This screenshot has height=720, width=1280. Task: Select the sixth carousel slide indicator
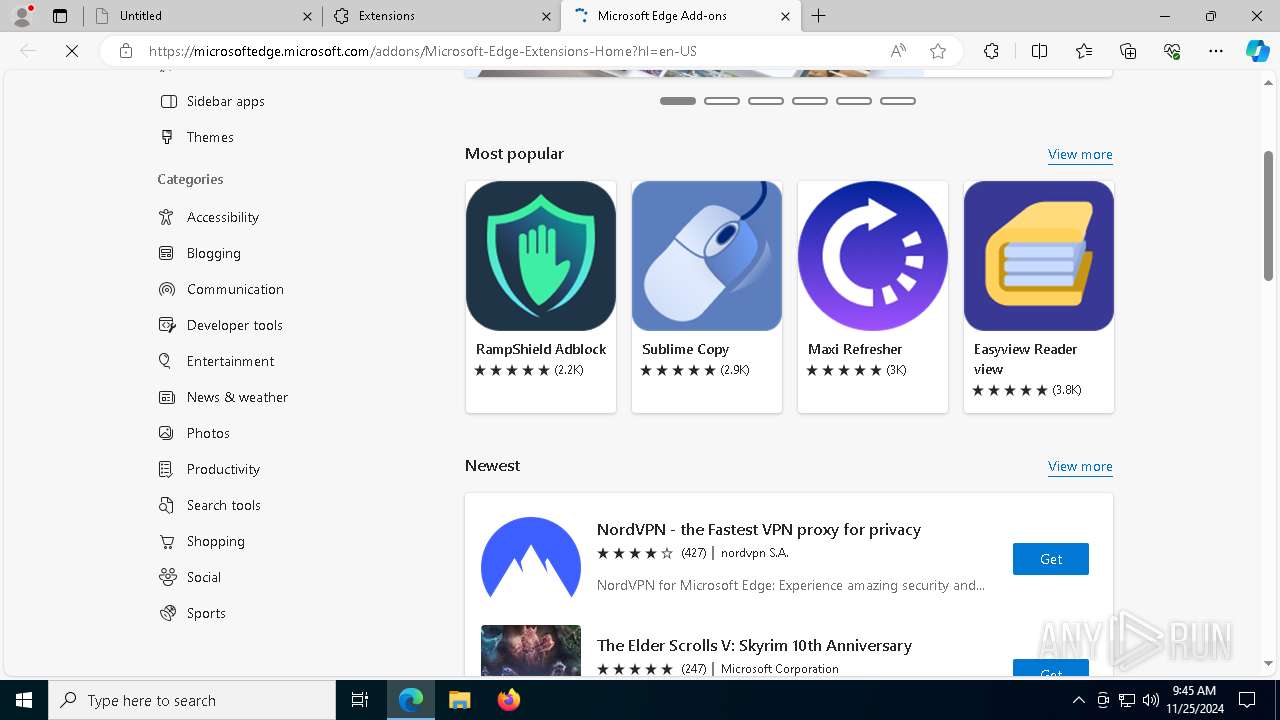898,101
